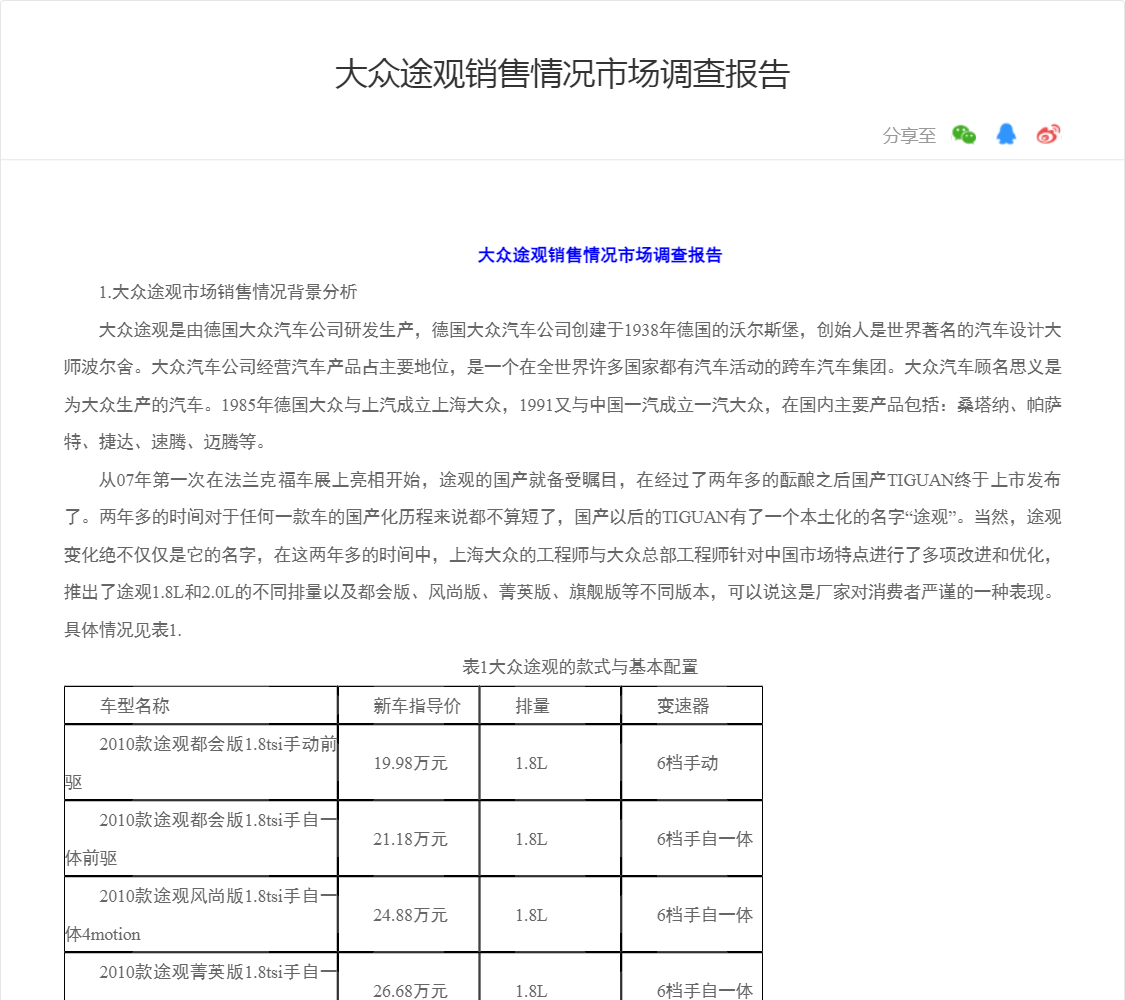Click the 6档手自一体 cell in the 24.88万元 row
Screen dimensions: 1125x1000
[x=692, y=915]
